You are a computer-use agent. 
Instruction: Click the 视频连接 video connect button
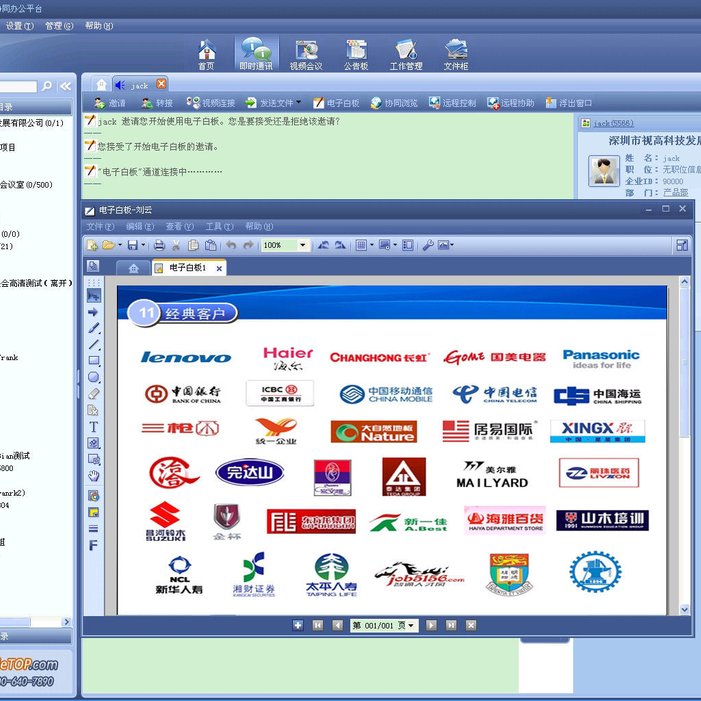pyautogui.click(x=211, y=103)
